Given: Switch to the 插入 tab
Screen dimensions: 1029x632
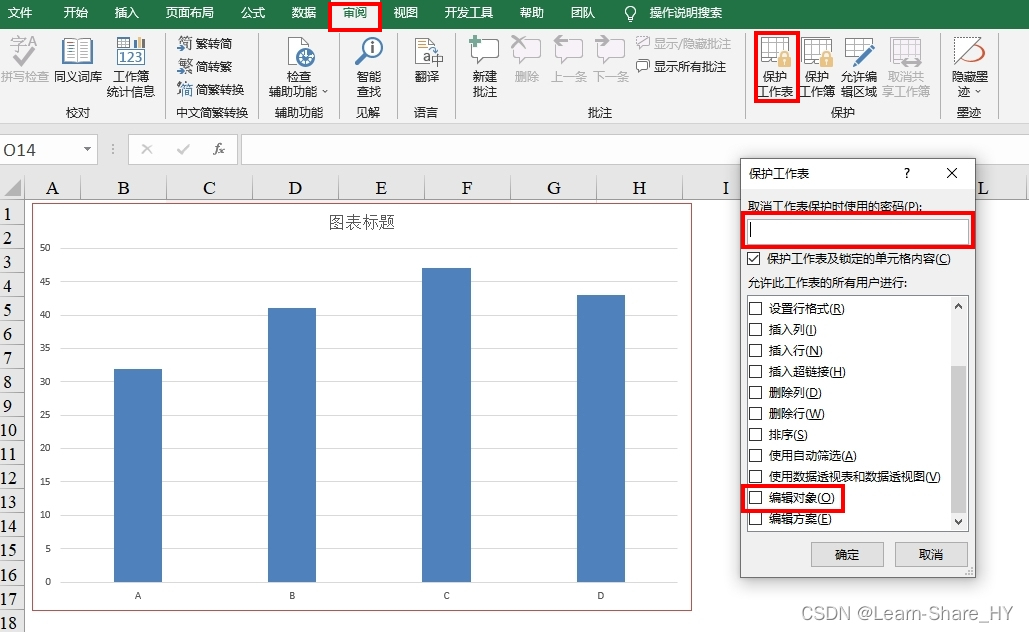Looking at the screenshot, I should pos(127,12).
